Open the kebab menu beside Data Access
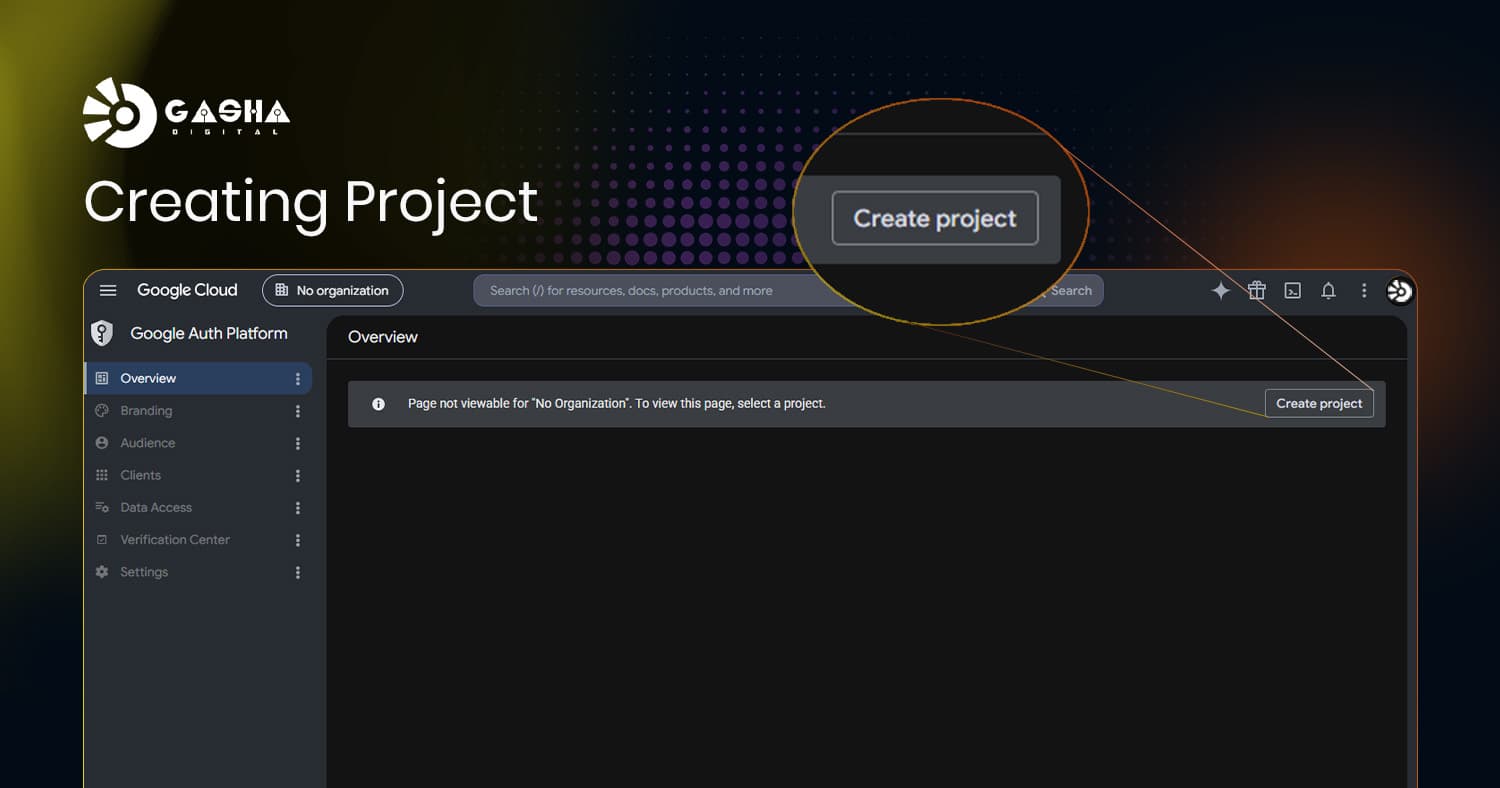This screenshot has width=1500, height=788. [297, 508]
